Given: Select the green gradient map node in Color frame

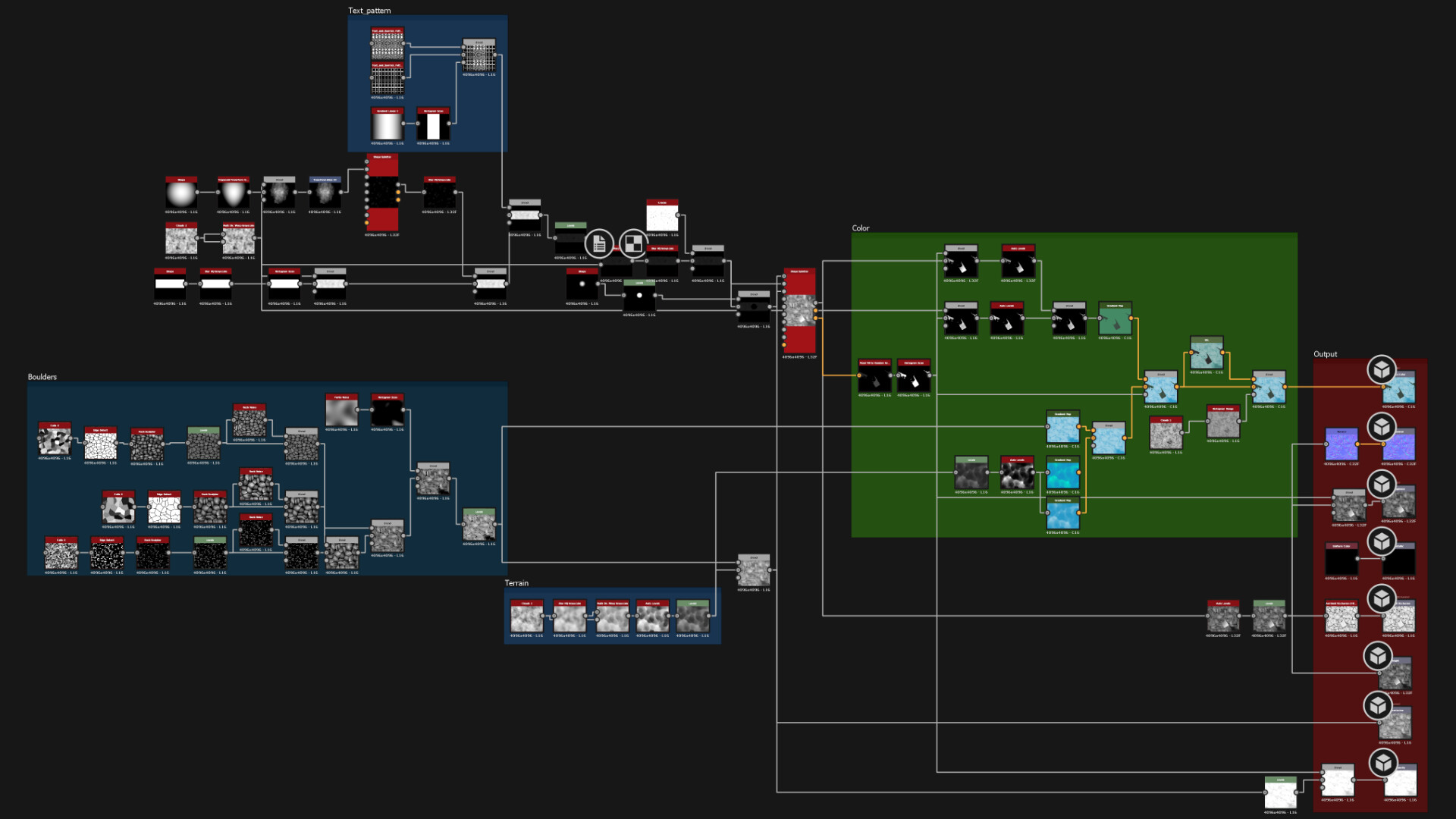Looking at the screenshot, I should 1115,321.
